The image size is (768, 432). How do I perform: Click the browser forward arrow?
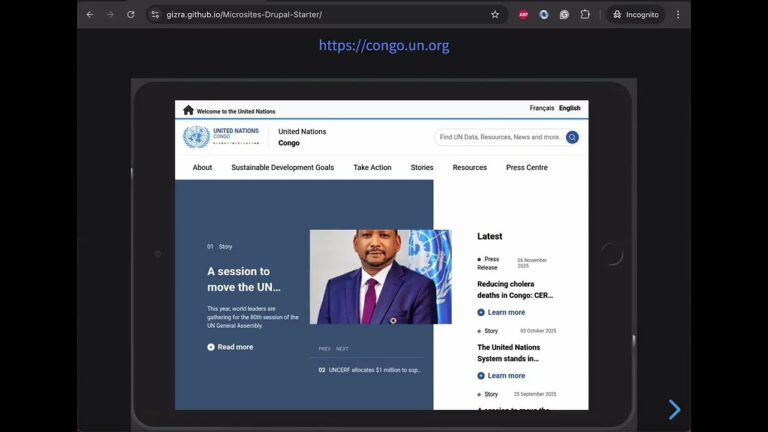110,15
